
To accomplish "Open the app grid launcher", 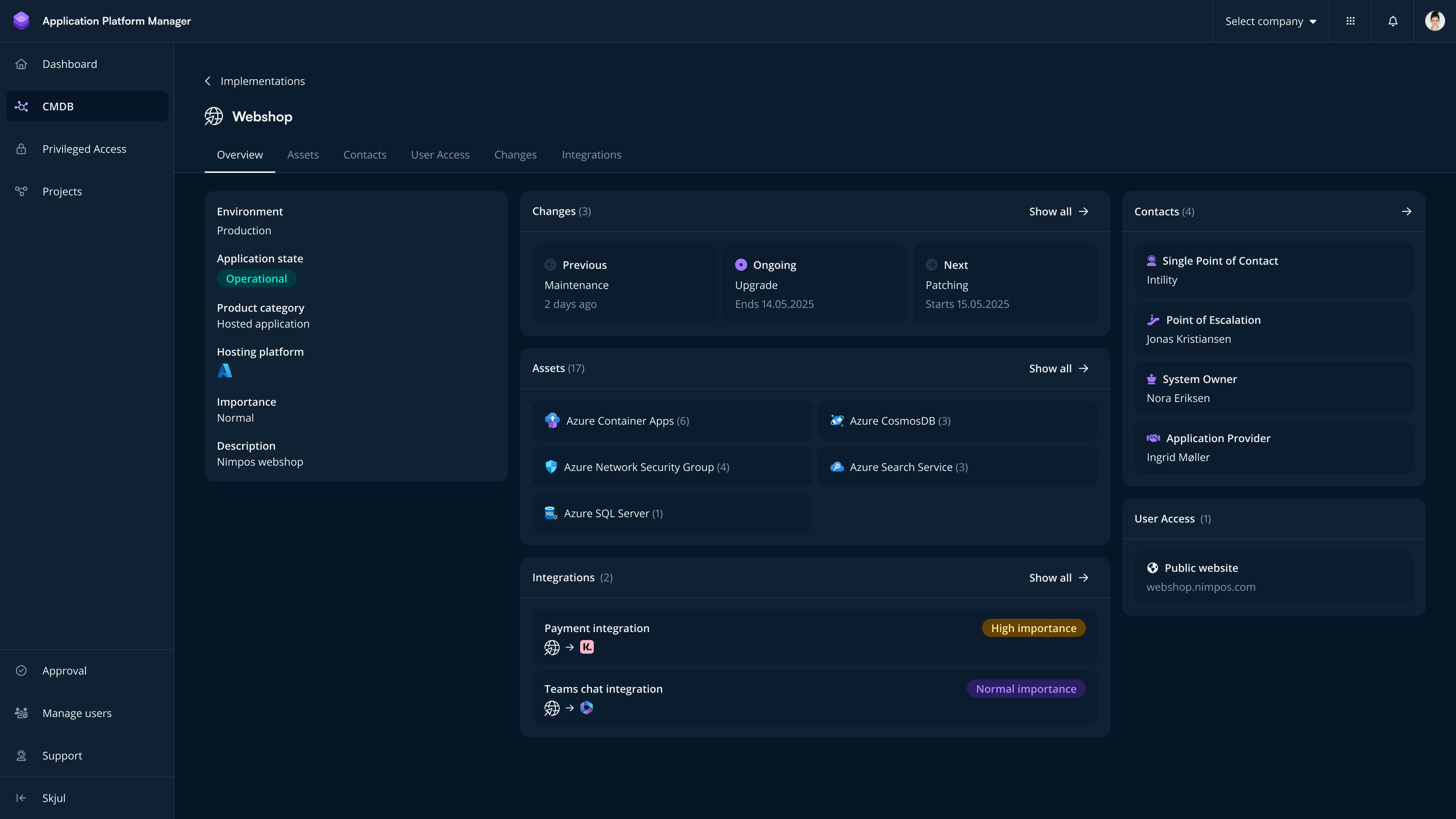I will [1350, 21].
